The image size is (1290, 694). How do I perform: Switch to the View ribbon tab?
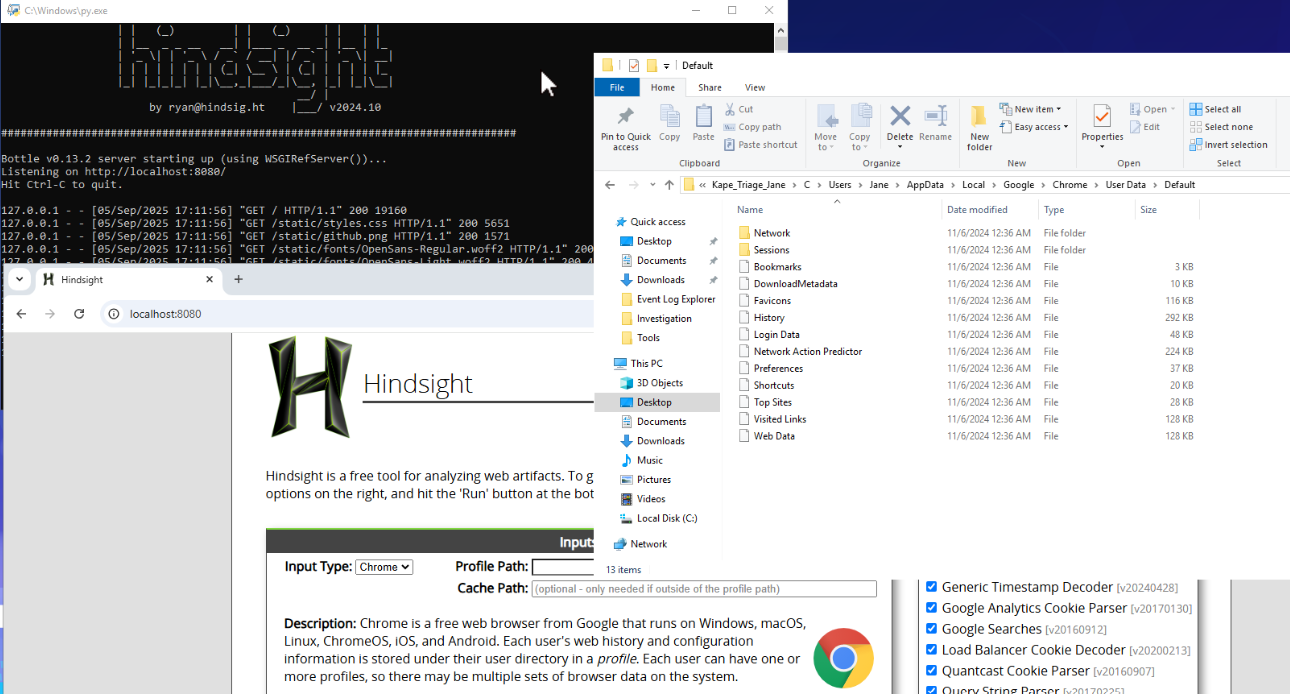click(x=755, y=88)
